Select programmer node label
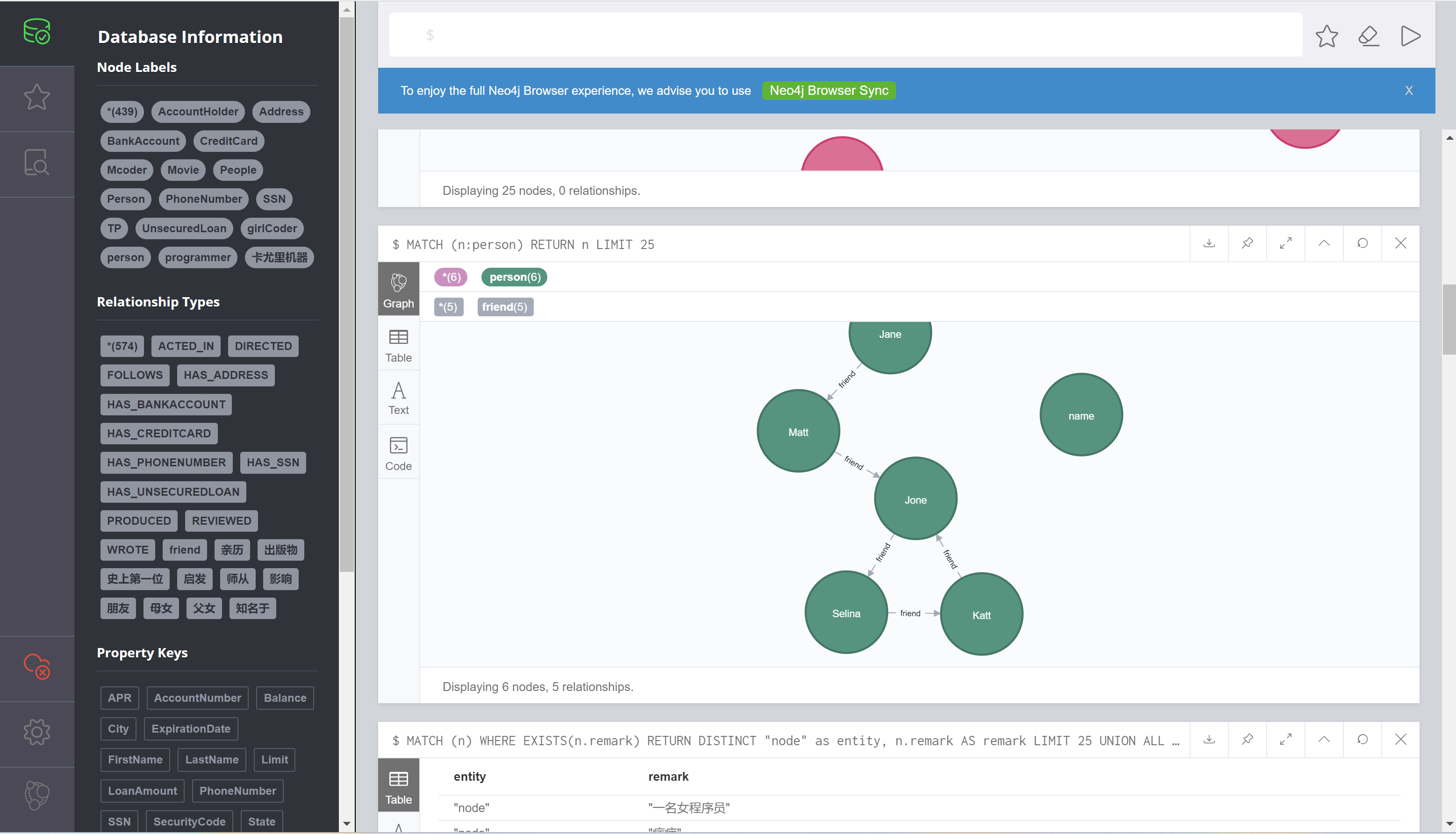The width and height of the screenshot is (1456, 834). 198,258
